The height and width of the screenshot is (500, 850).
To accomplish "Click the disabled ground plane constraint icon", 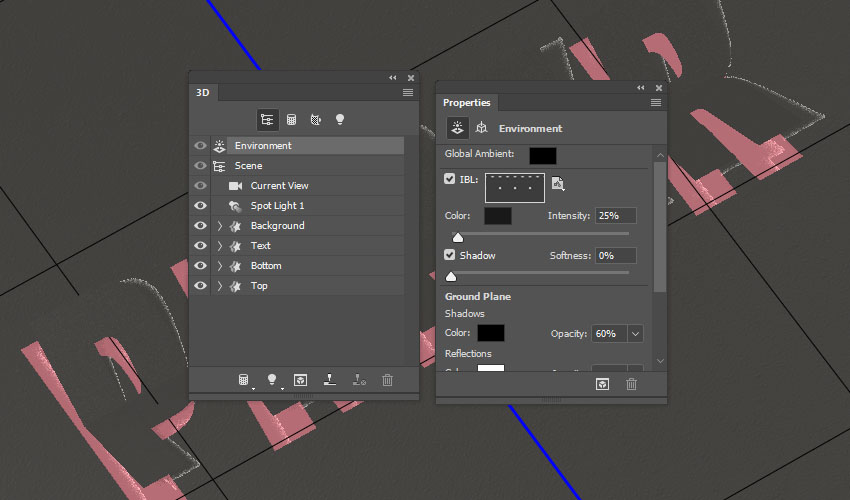I will 359,380.
